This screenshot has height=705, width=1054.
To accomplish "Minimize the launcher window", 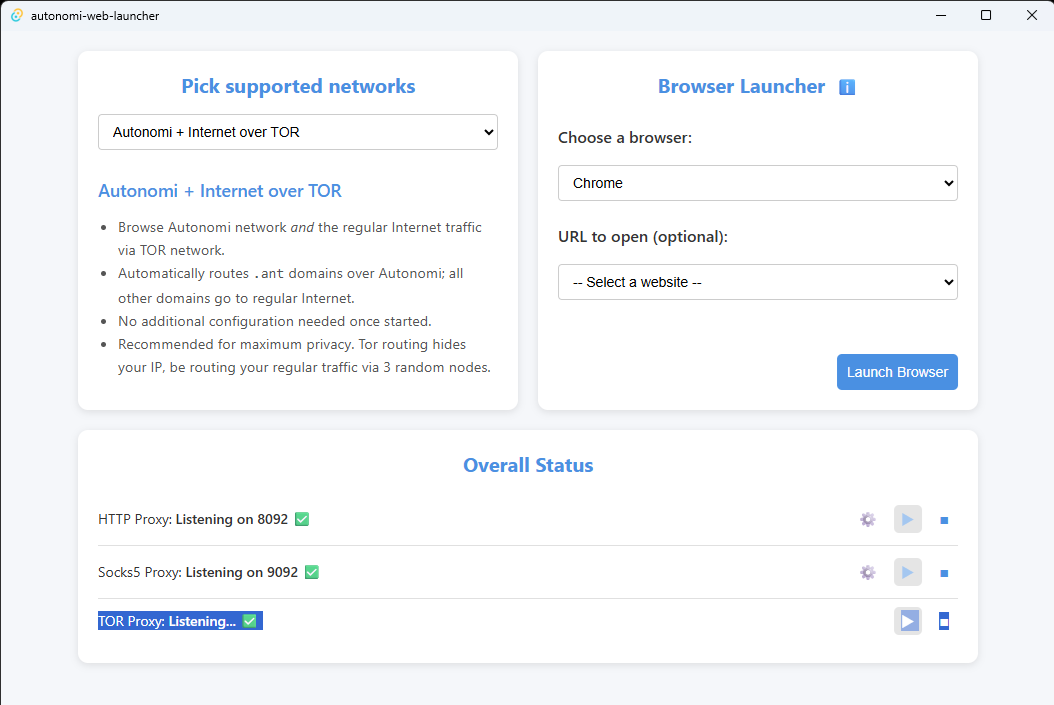I will point(941,15).
